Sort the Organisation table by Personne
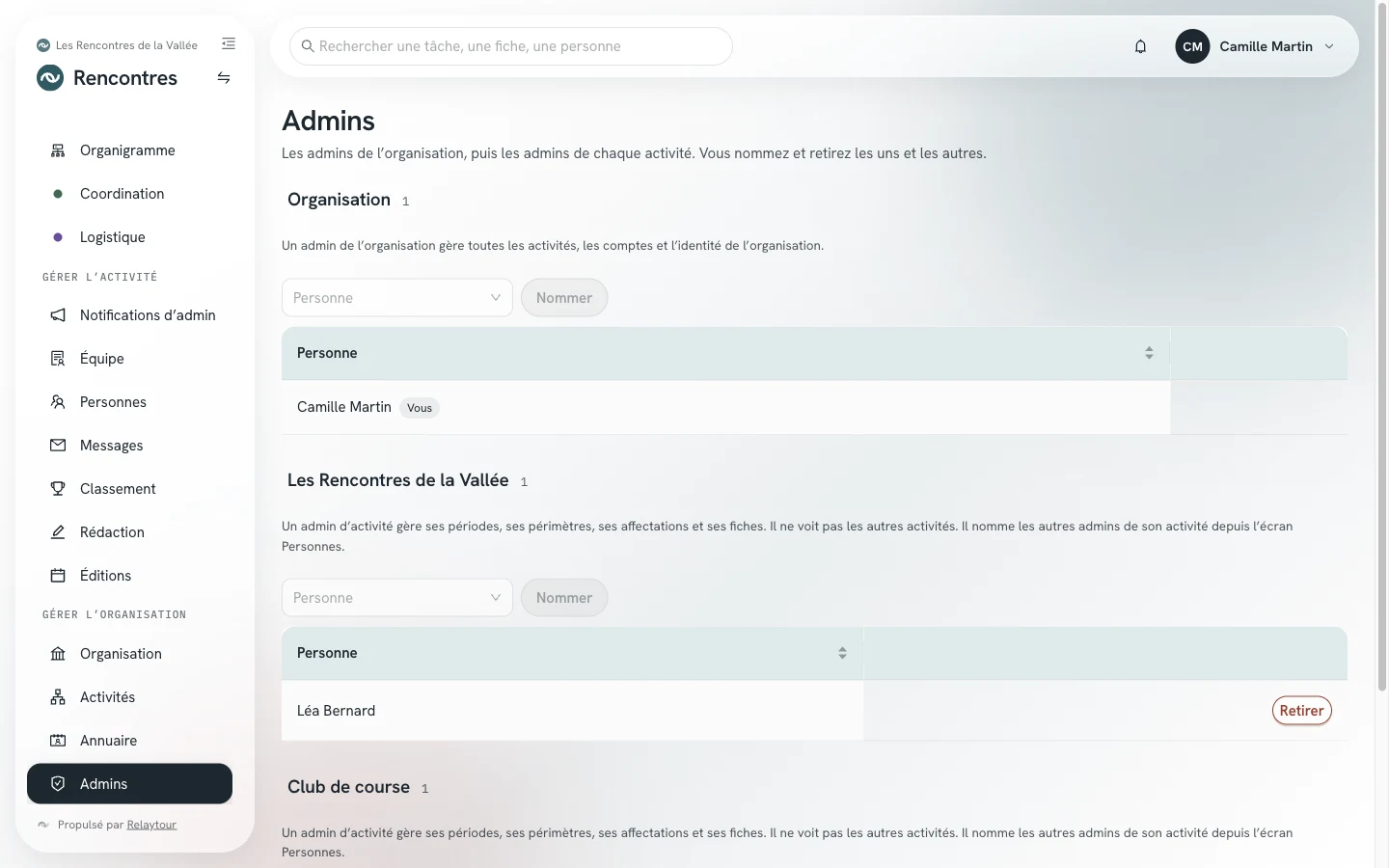This screenshot has width=1389, height=868. click(x=1149, y=353)
